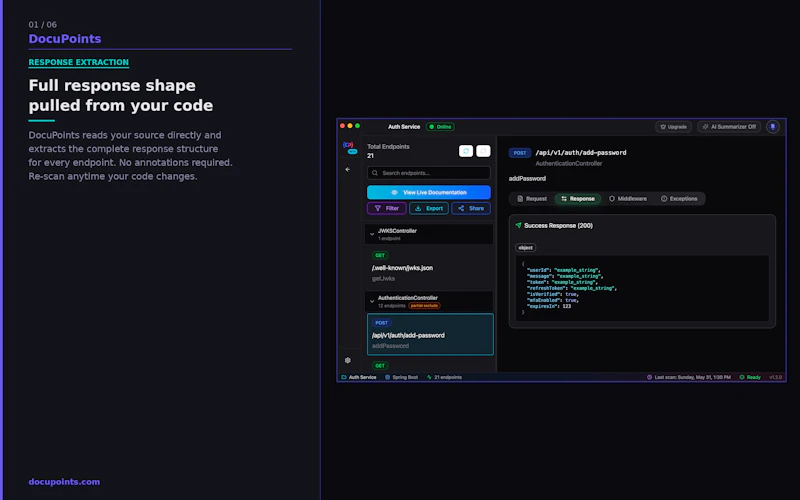Image resolution: width=800 pixels, height=500 pixels.
Task: Open the Middleware tab
Action: tap(628, 198)
